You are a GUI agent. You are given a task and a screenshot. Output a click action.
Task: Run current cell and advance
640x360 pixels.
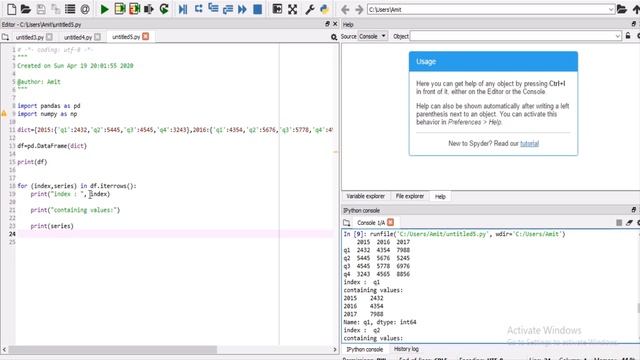134,9
